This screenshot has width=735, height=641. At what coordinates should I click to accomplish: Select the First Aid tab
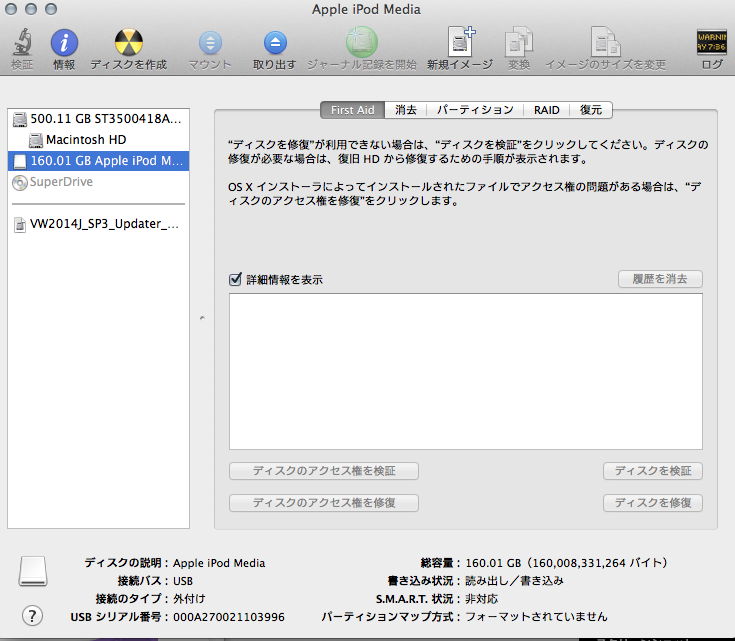point(352,110)
